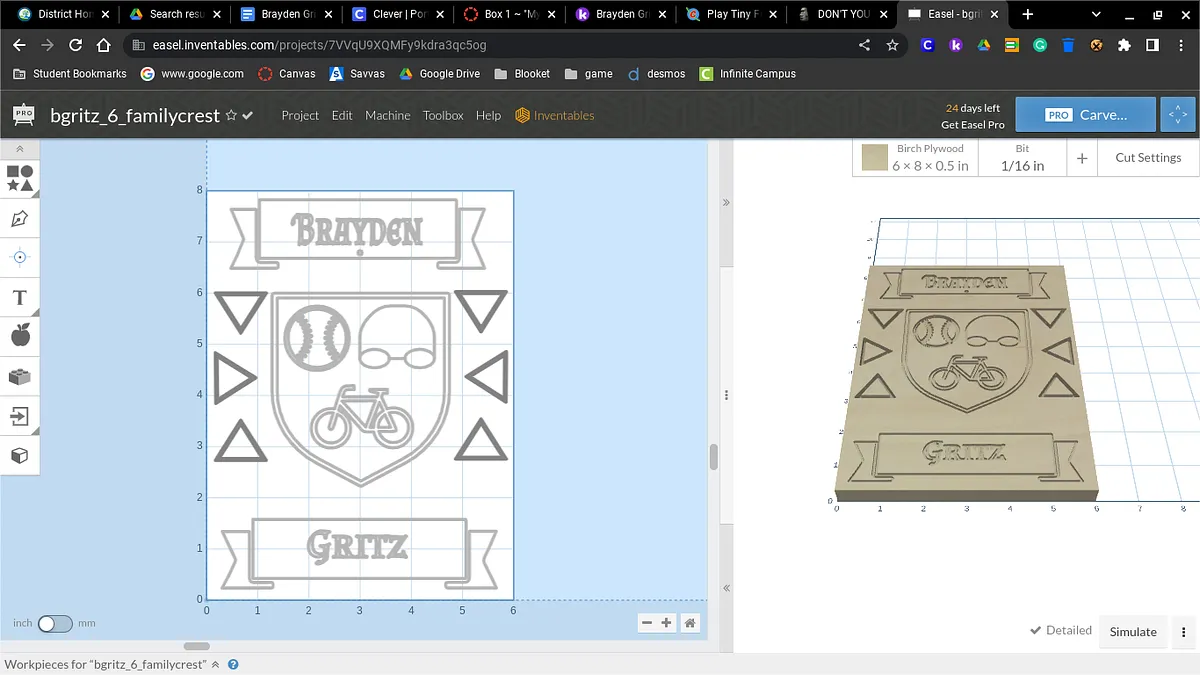The image size is (1200, 675).
Task: Click the Carve button
Action: [x=1085, y=115]
